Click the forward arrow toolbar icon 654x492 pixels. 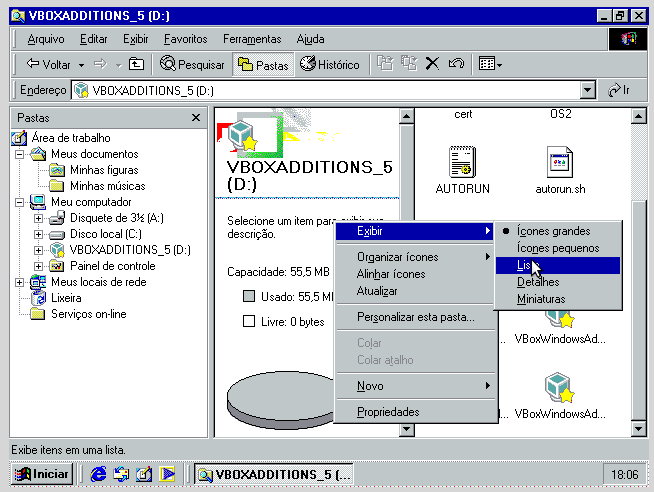[x=100, y=65]
